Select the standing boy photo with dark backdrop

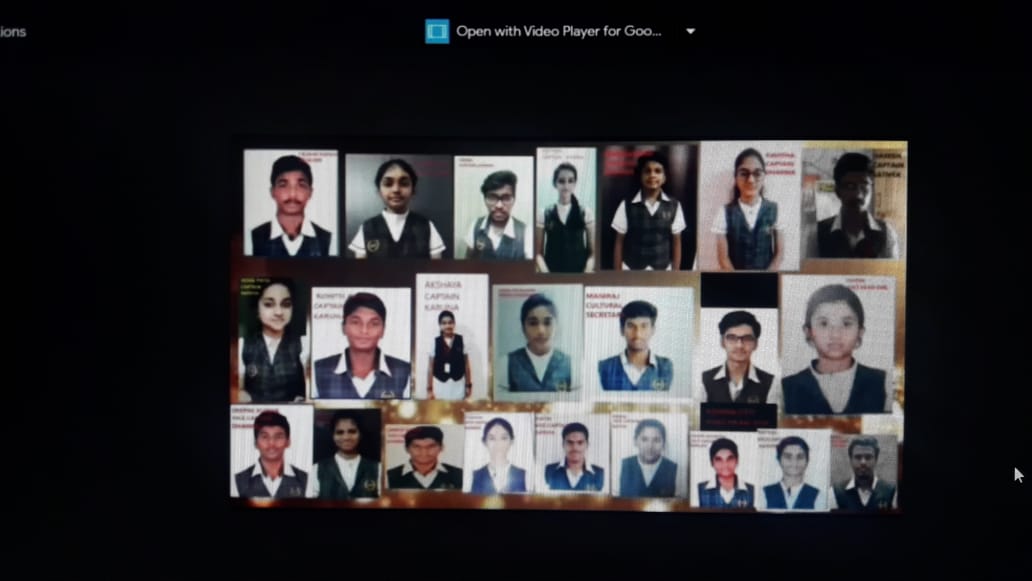649,208
